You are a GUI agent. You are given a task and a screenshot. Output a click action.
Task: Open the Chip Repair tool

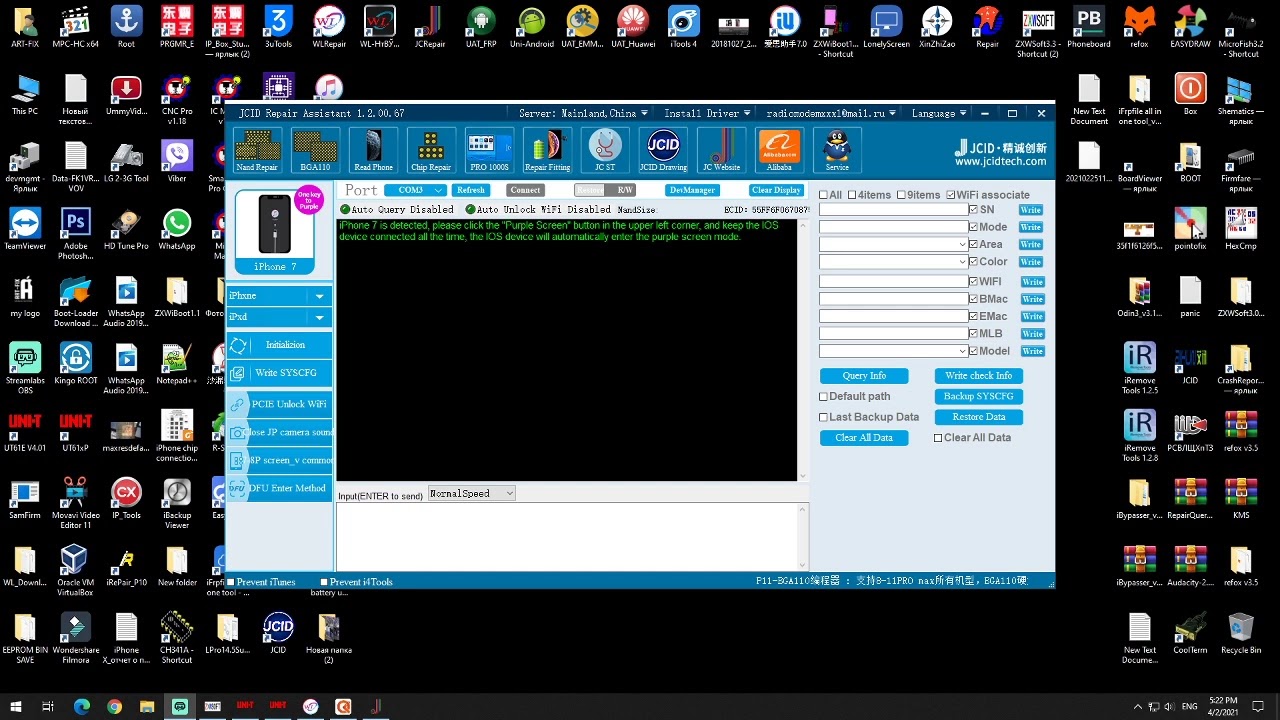[x=431, y=150]
